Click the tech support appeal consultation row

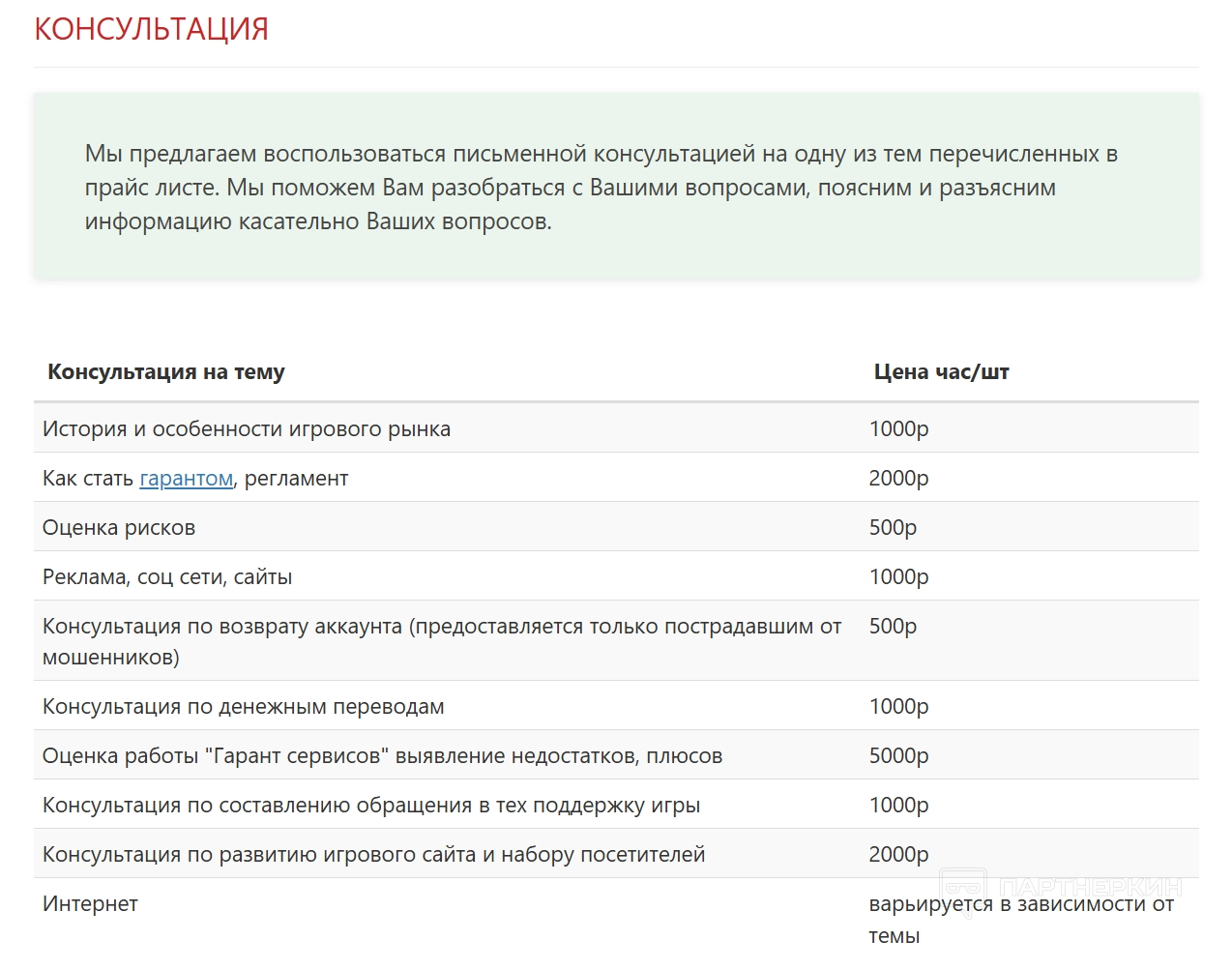pyautogui.click(x=371, y=806)
